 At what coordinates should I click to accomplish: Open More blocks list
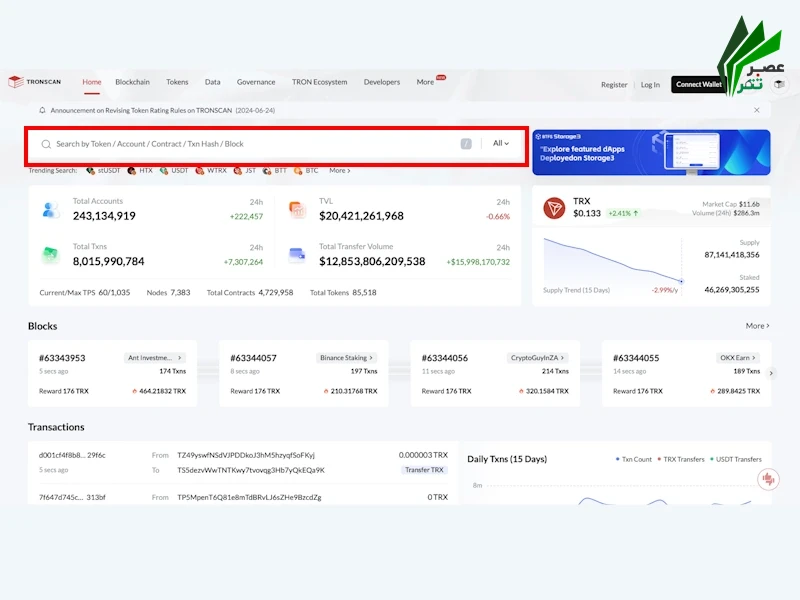click(757, 326)
